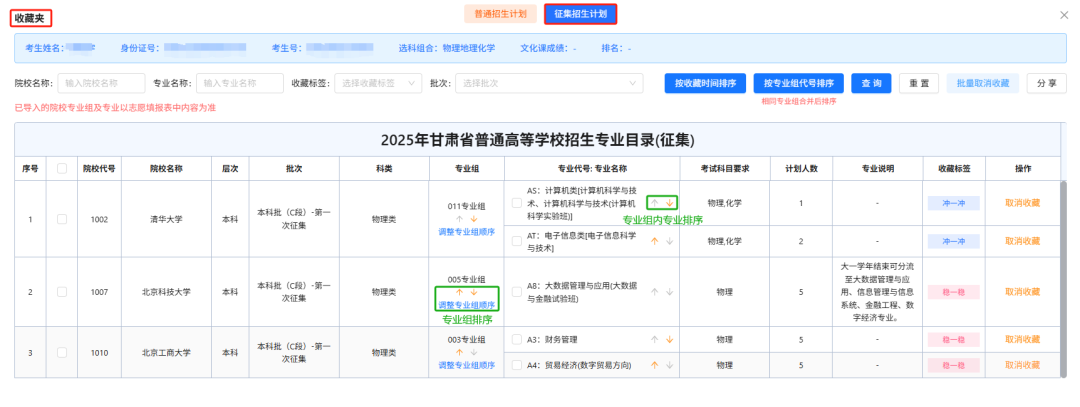Click 取消收藏 for A5 计算机类 row
This screenshot has width=1080, height=407.
tap(1022, 202)
